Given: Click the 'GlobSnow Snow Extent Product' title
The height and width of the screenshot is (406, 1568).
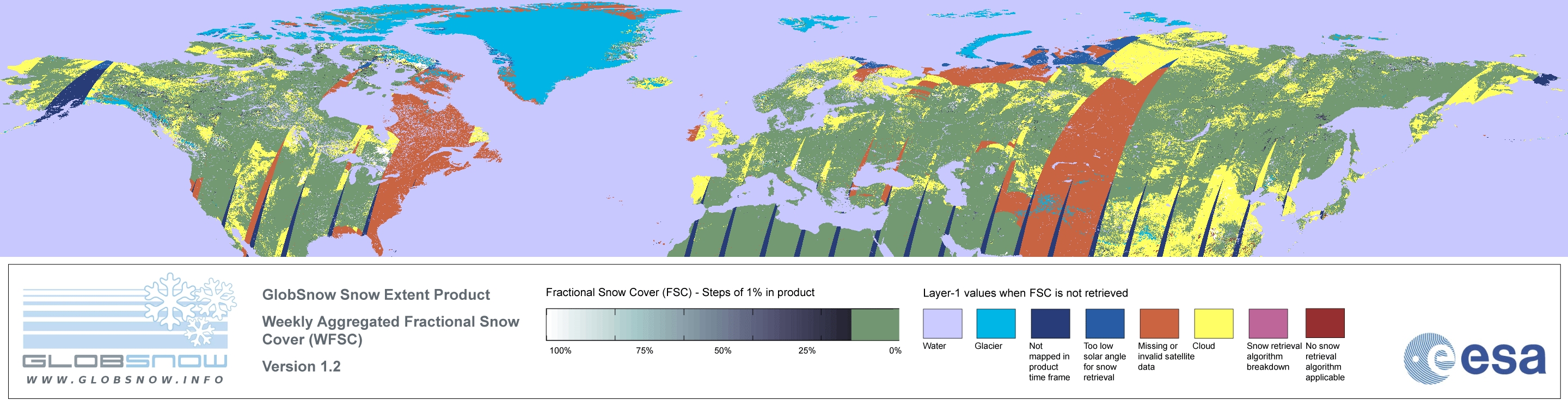Looking at the screenshot, I should (x=376, y=295).
